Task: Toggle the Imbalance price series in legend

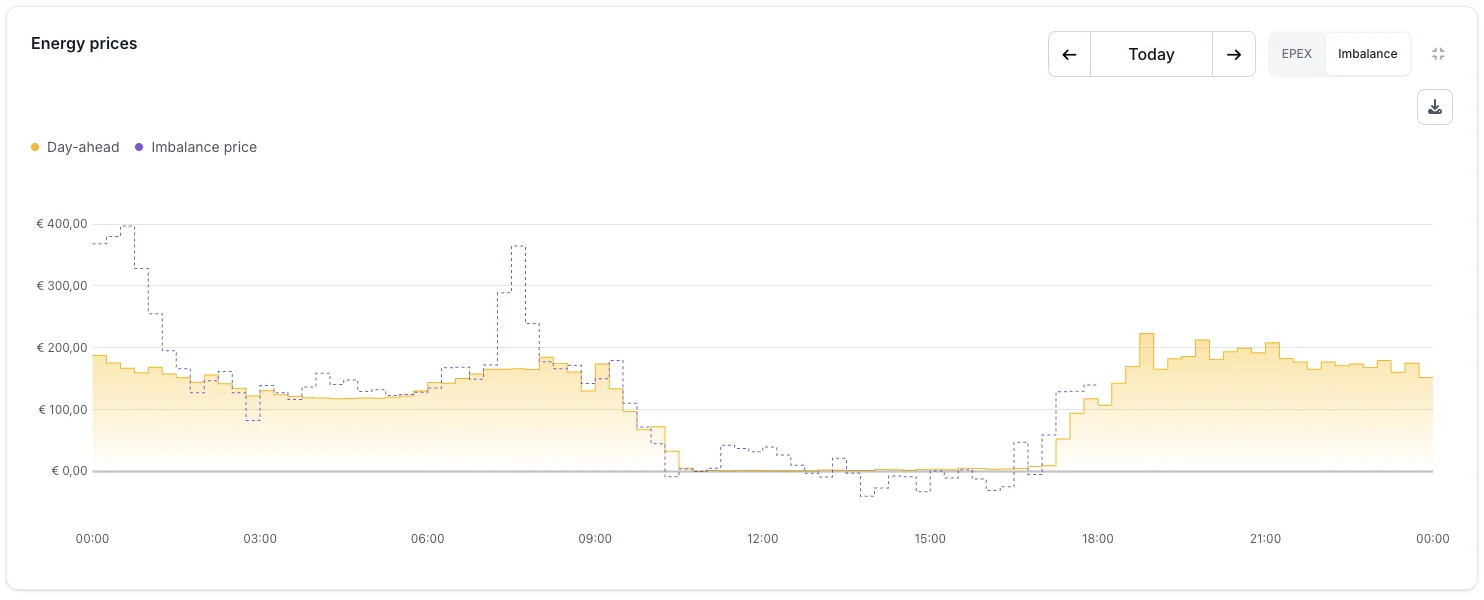Action: 196,147
